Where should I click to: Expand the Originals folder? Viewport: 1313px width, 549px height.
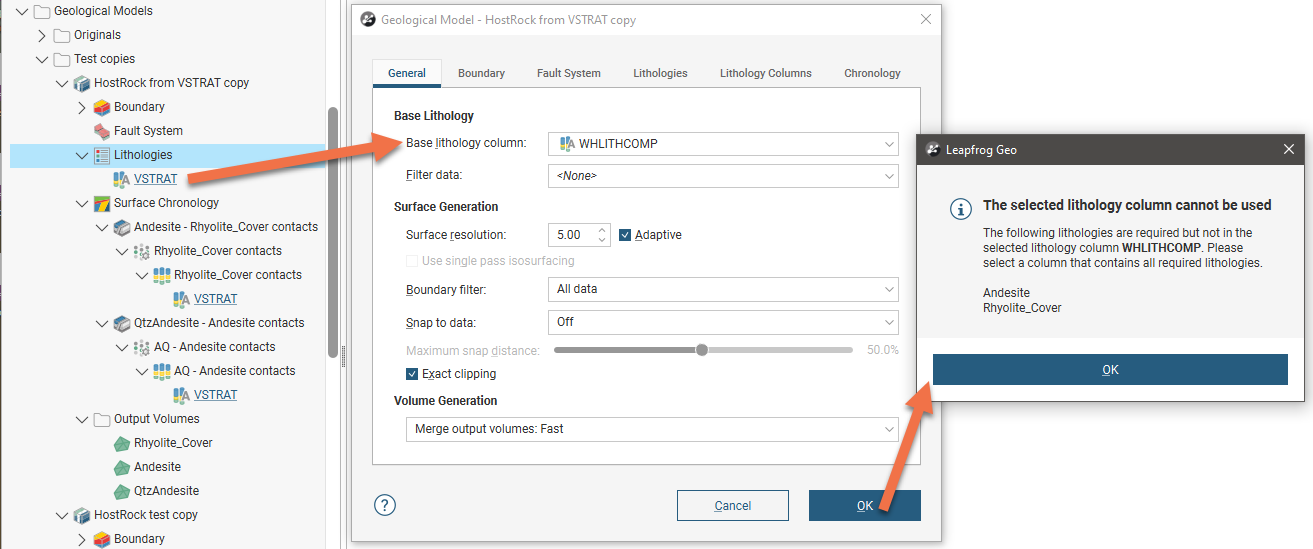(x=42, y=35)
